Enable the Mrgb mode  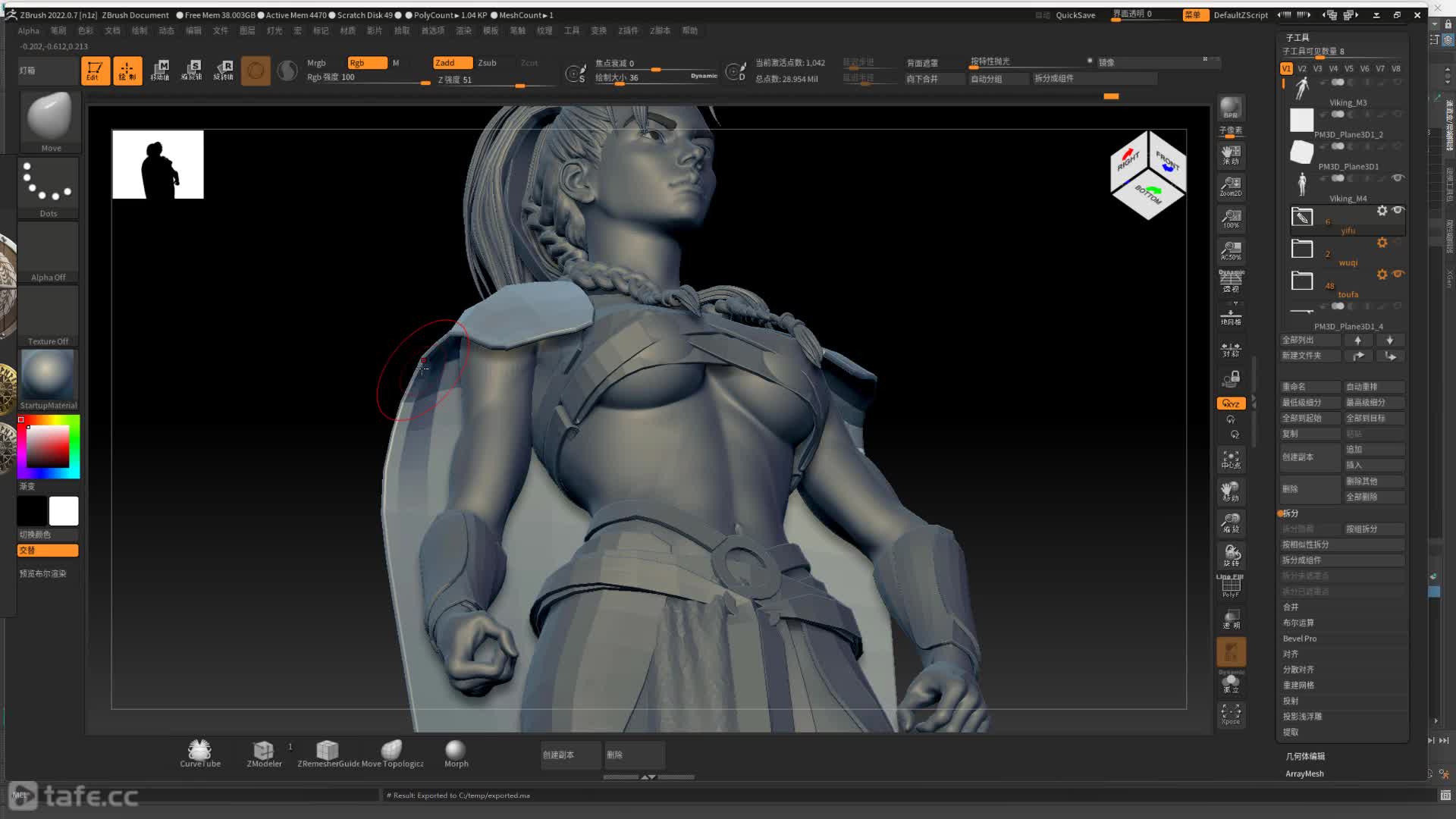(x=316, y=63)
